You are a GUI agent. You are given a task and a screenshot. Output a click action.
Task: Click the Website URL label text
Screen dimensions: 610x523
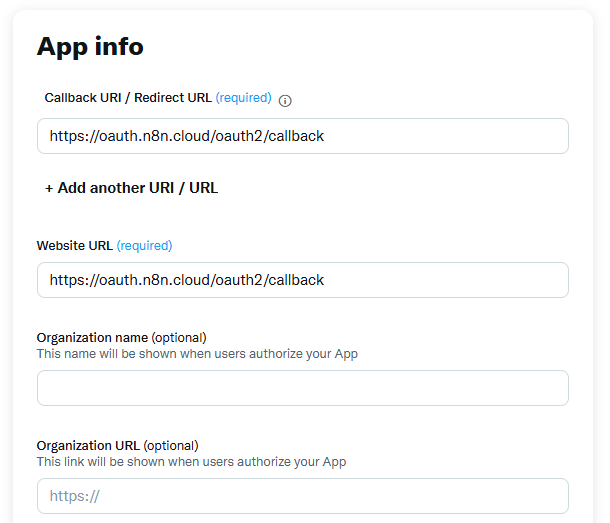[x=75, y=246]
